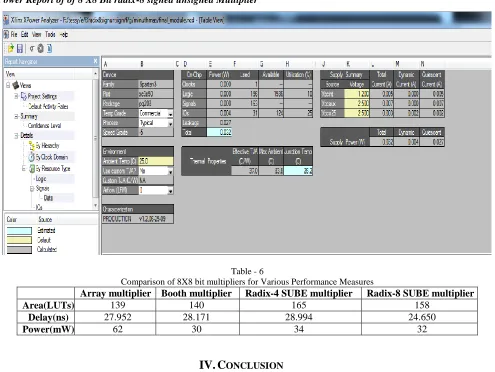495x372 pixels.
Task: Click the navigator scrollbar down arrow
Action: (96, 206)
